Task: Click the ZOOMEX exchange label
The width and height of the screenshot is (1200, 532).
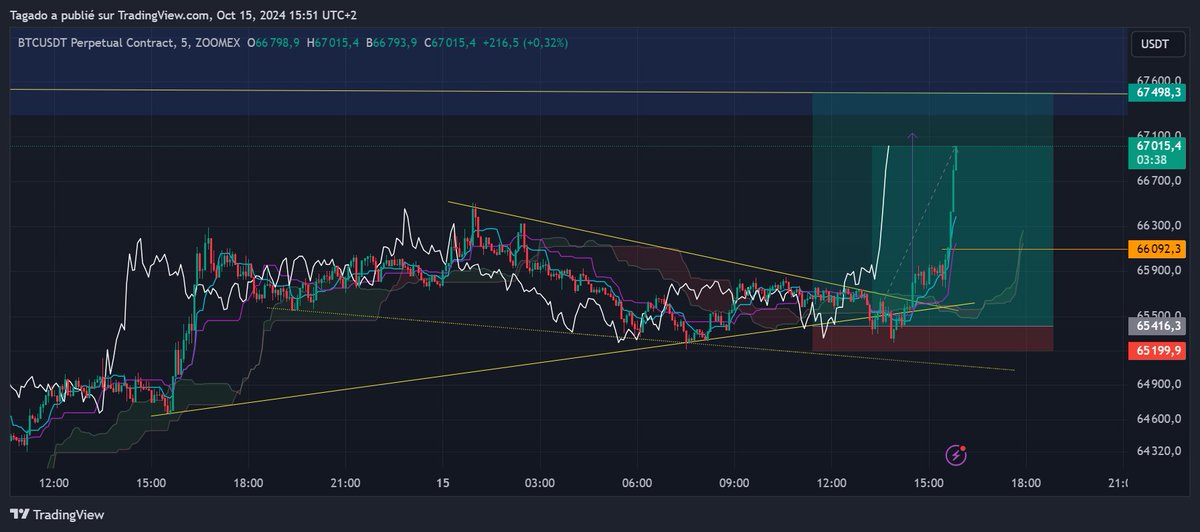Action: pyautogui.click(x=217, y=42)
